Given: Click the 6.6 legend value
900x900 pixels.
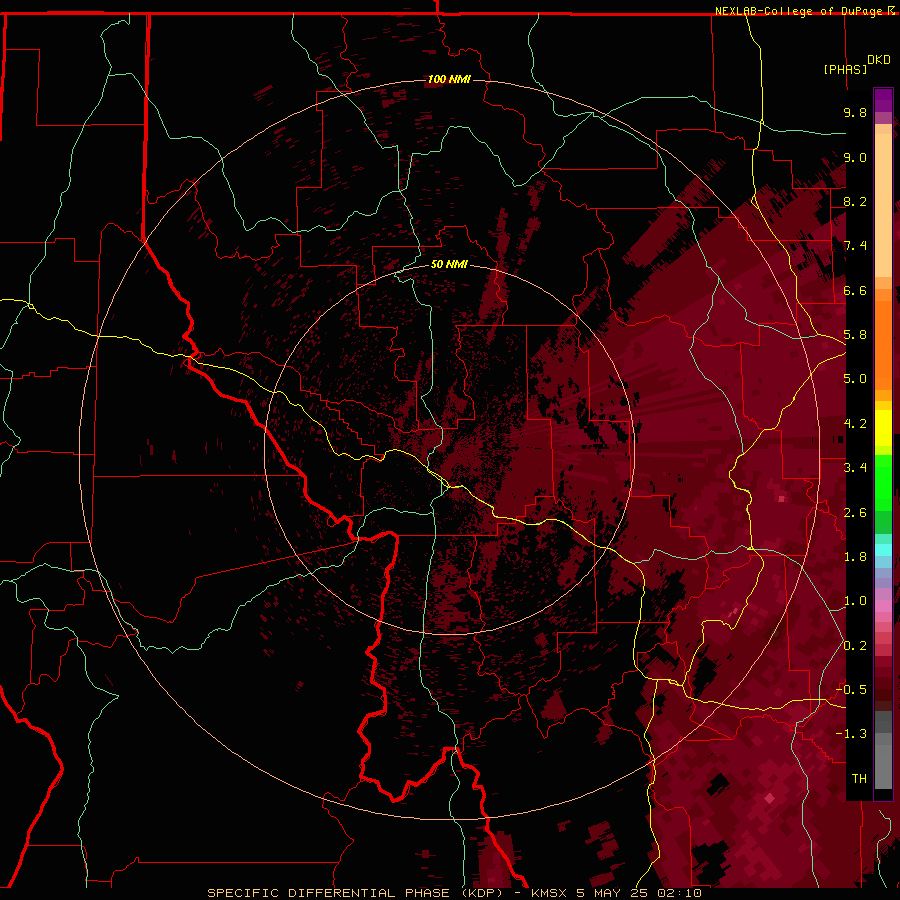Looking at the screenshot, I should 855,290.
